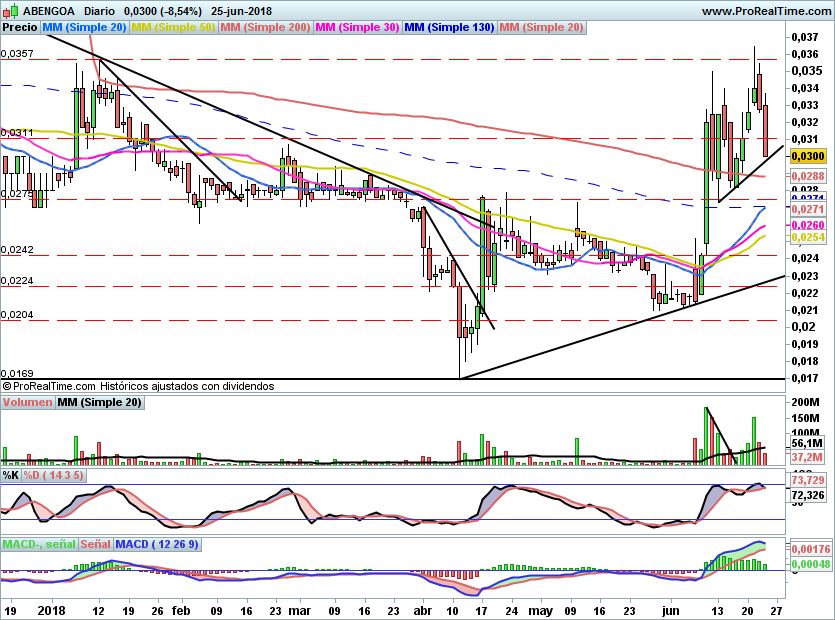Screen dimensions: 835x620
Task: Click the abr label on time axis
Action: (x=423, y=610)
